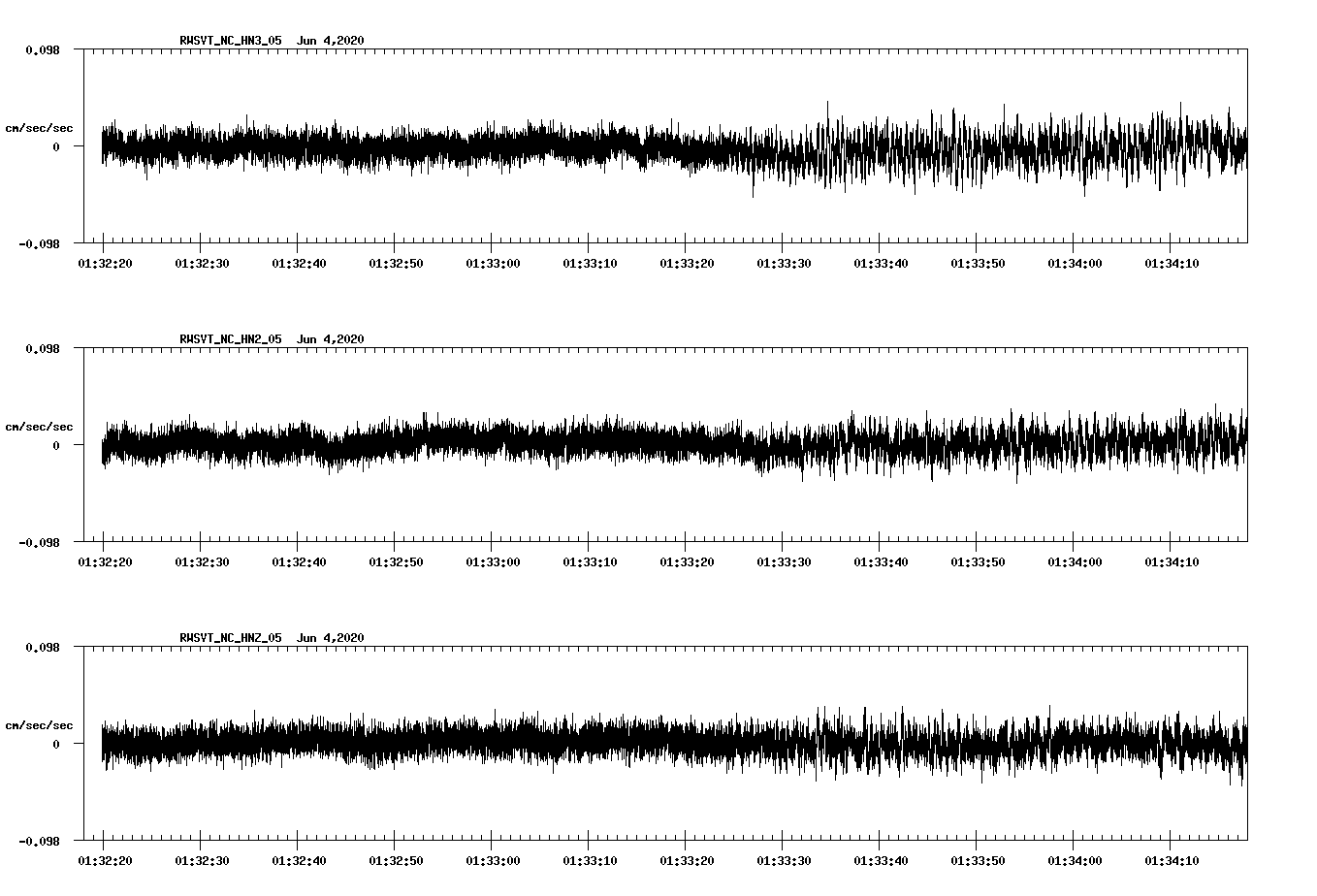Click time label 01:33:40 under HN2 plot
The height and width of the screenshot is (896, 1317).
[x=881, y=562]
